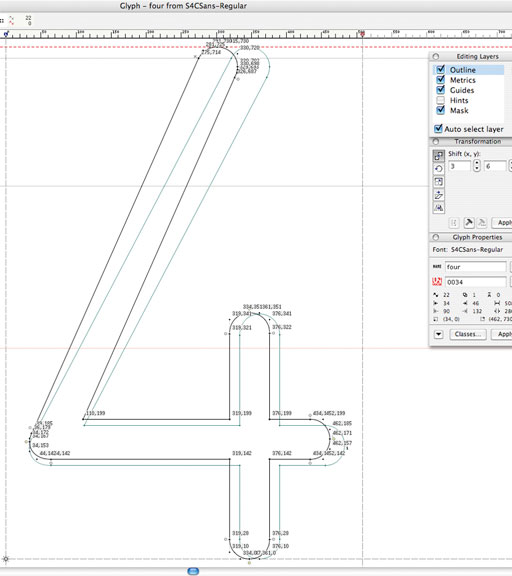Screen dimensions: 512x576
Task: Toggle the Outline layer checkbox
Action: [440, 69]
